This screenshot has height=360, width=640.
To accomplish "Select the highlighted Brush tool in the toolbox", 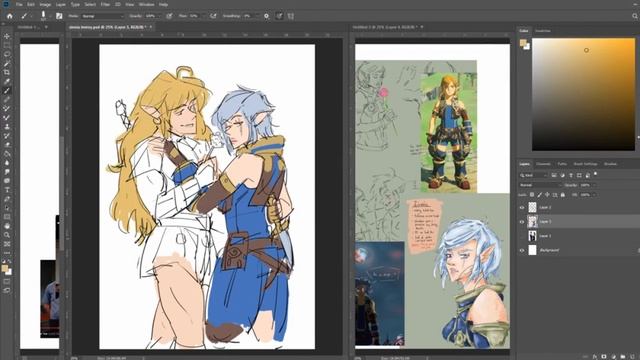I will (7, 90).
